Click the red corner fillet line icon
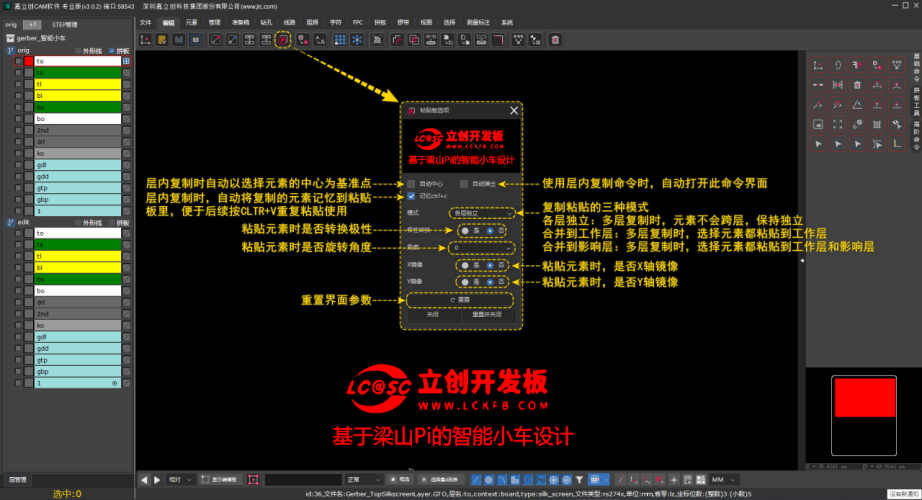This screenshot has width=922, height=500. (397, 39)
